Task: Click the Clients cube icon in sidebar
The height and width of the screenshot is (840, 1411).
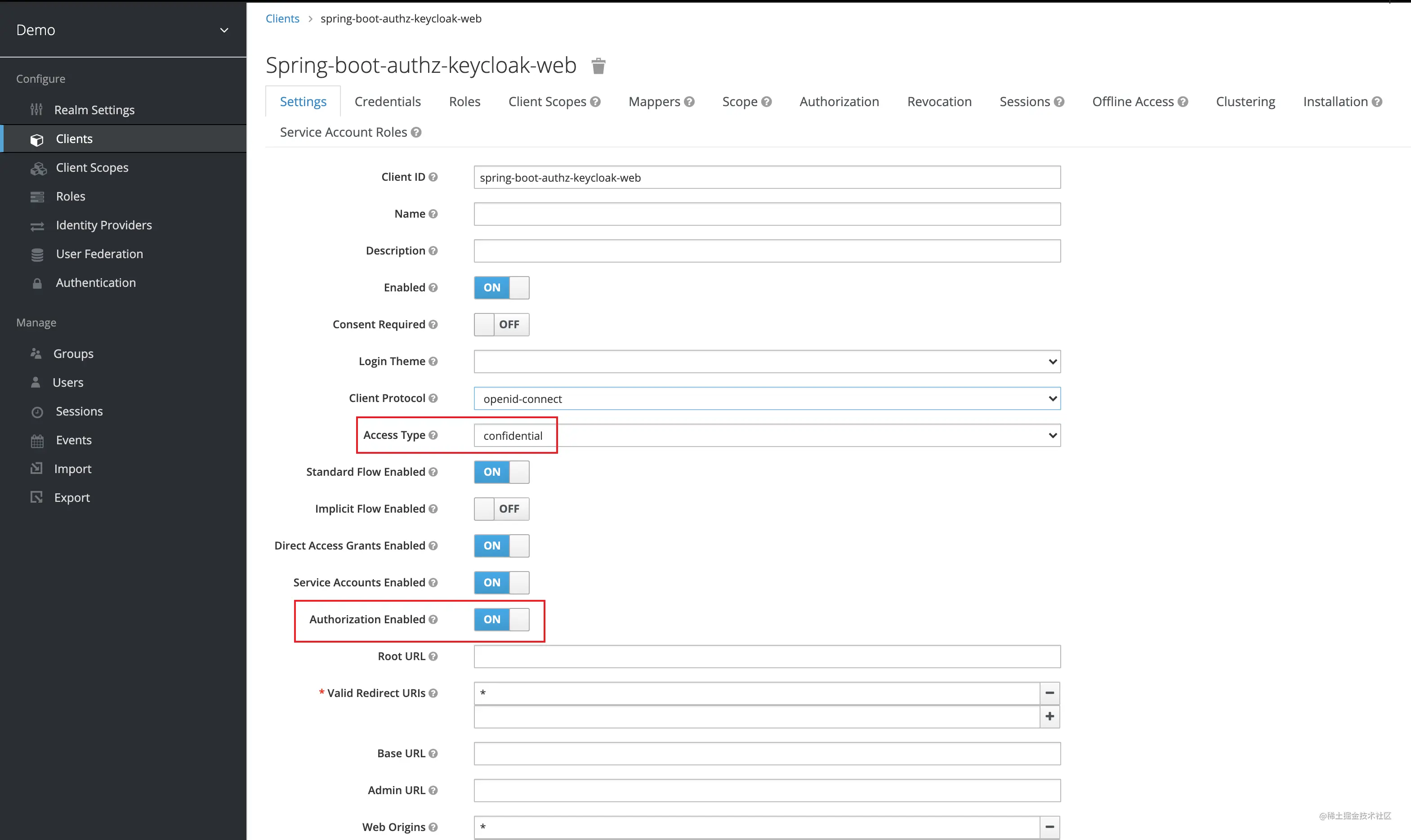Action: 37,139
